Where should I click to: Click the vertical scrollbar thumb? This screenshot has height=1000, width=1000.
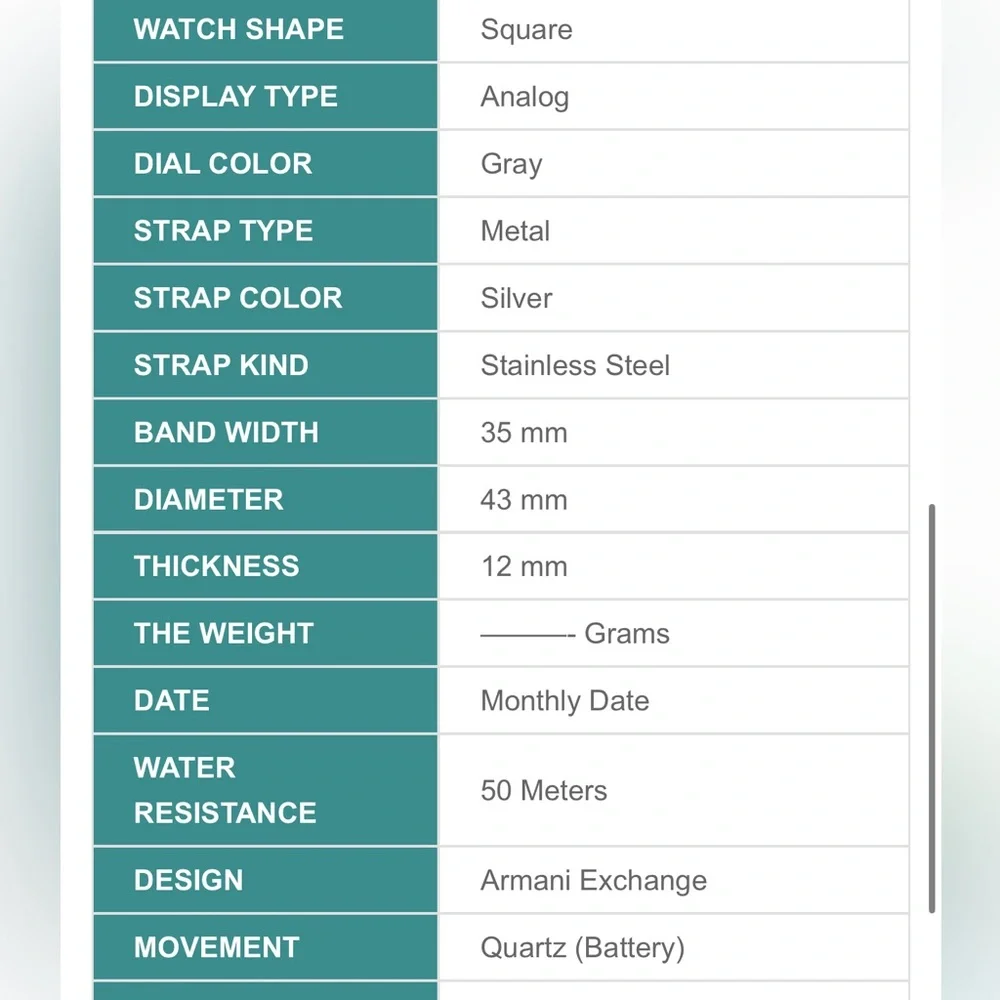tap(932, 709)
